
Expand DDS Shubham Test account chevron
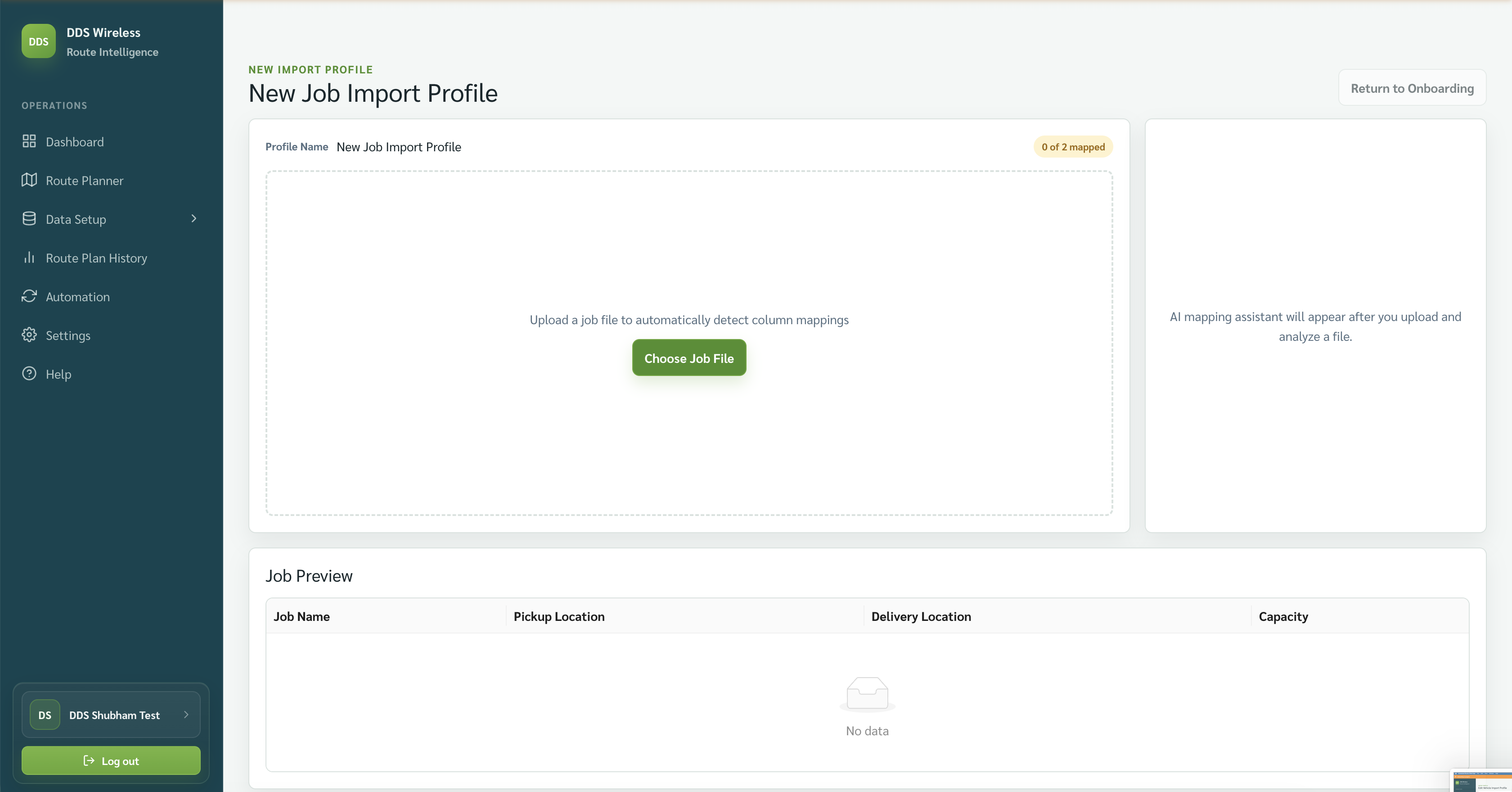click(186, 715)
